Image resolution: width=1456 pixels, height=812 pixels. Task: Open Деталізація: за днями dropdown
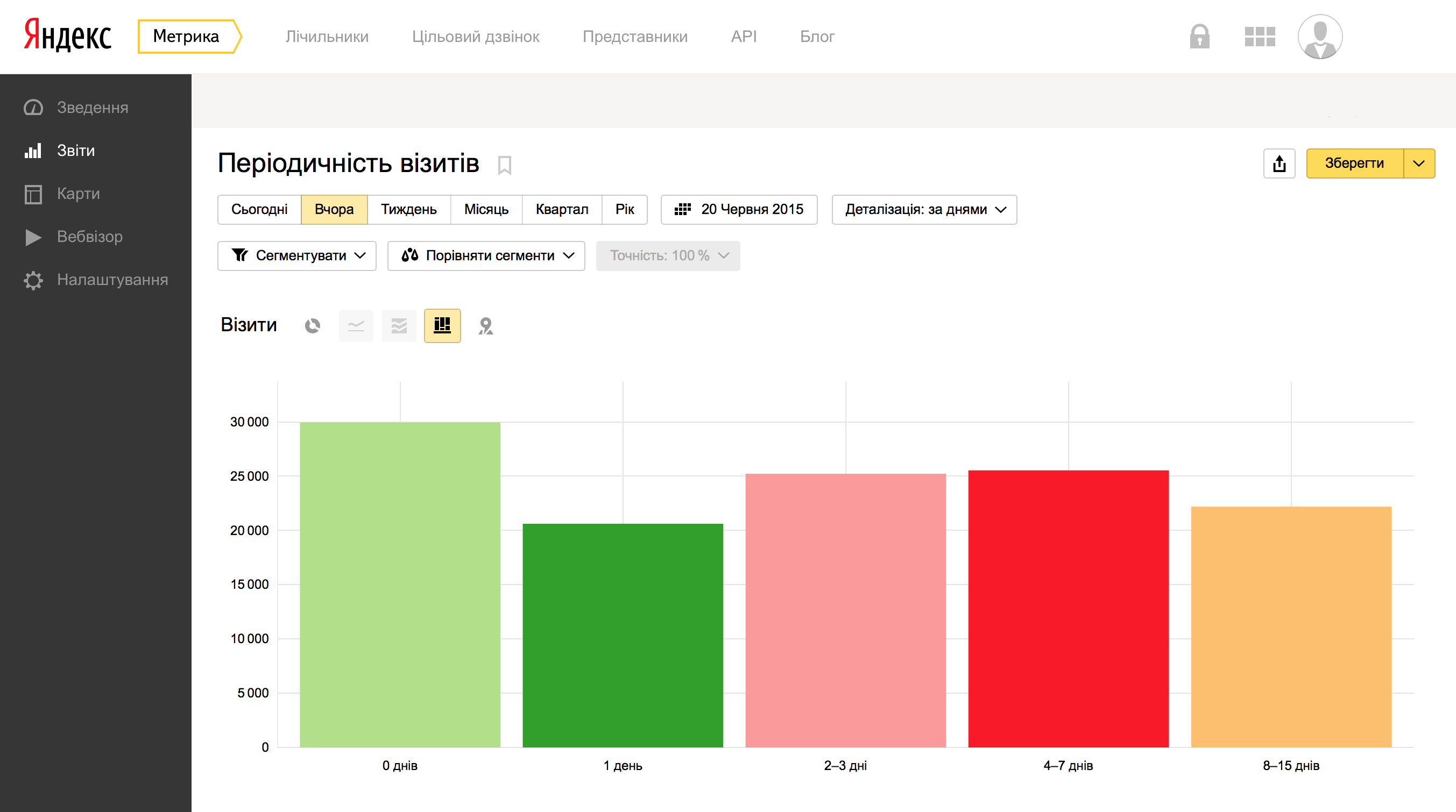[924, 210]
